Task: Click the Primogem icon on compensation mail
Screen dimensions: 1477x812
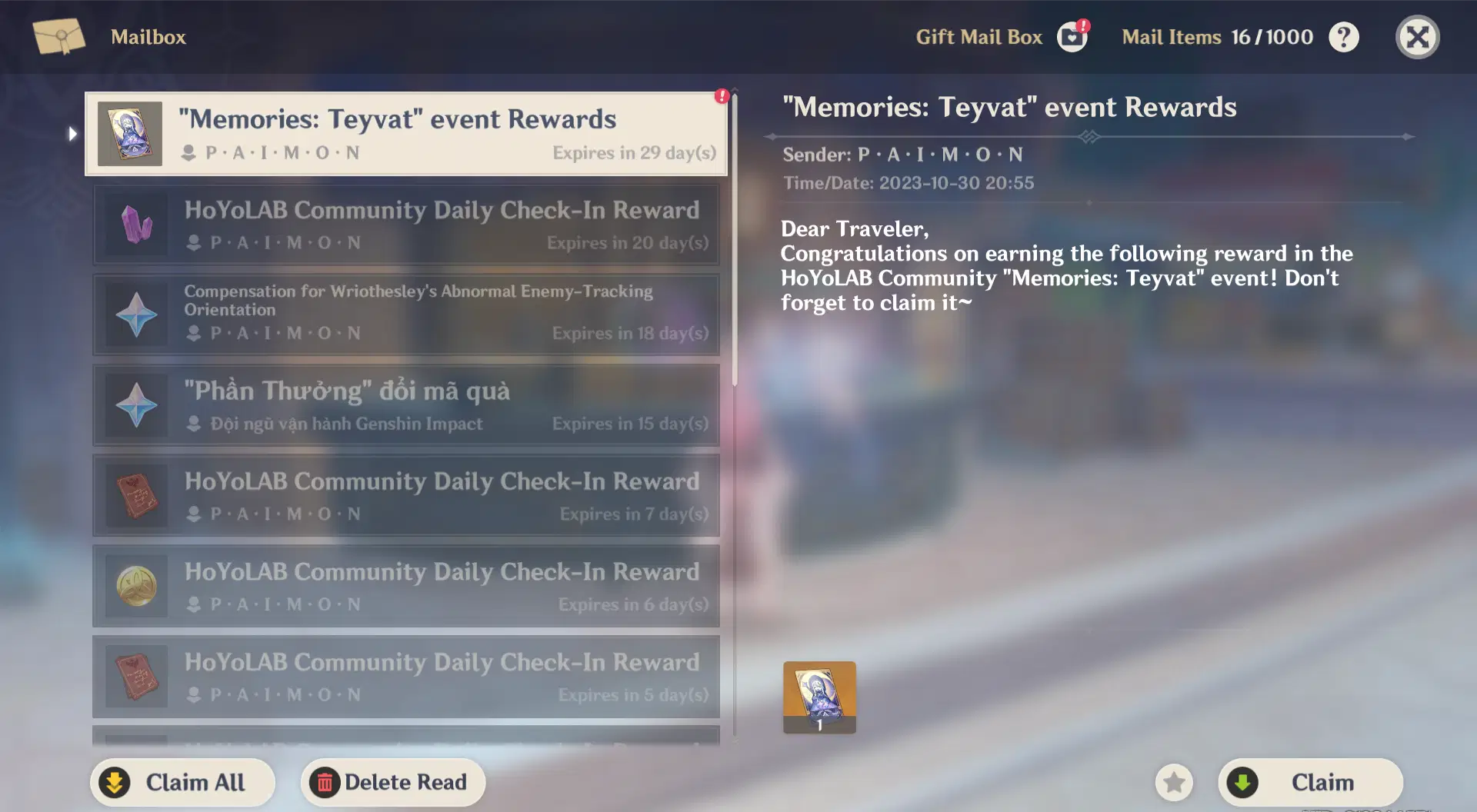Action: click(x=137, y=314)
